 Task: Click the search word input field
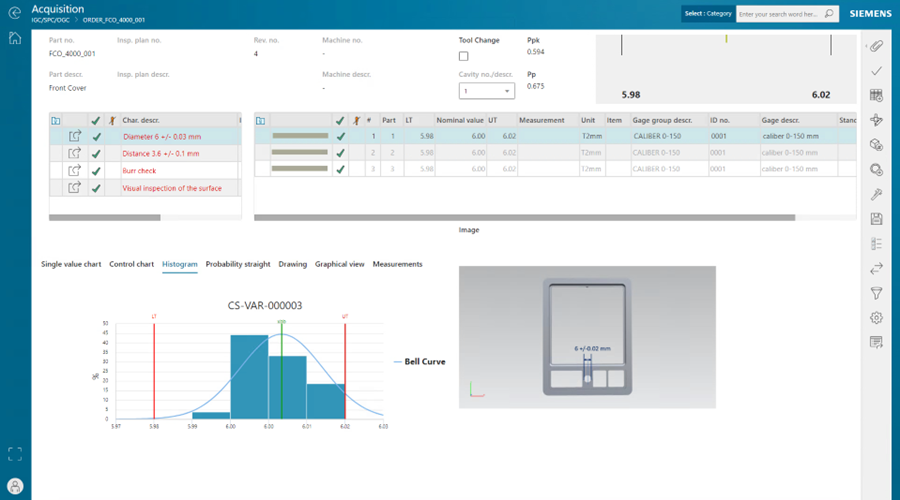point(779,14)
